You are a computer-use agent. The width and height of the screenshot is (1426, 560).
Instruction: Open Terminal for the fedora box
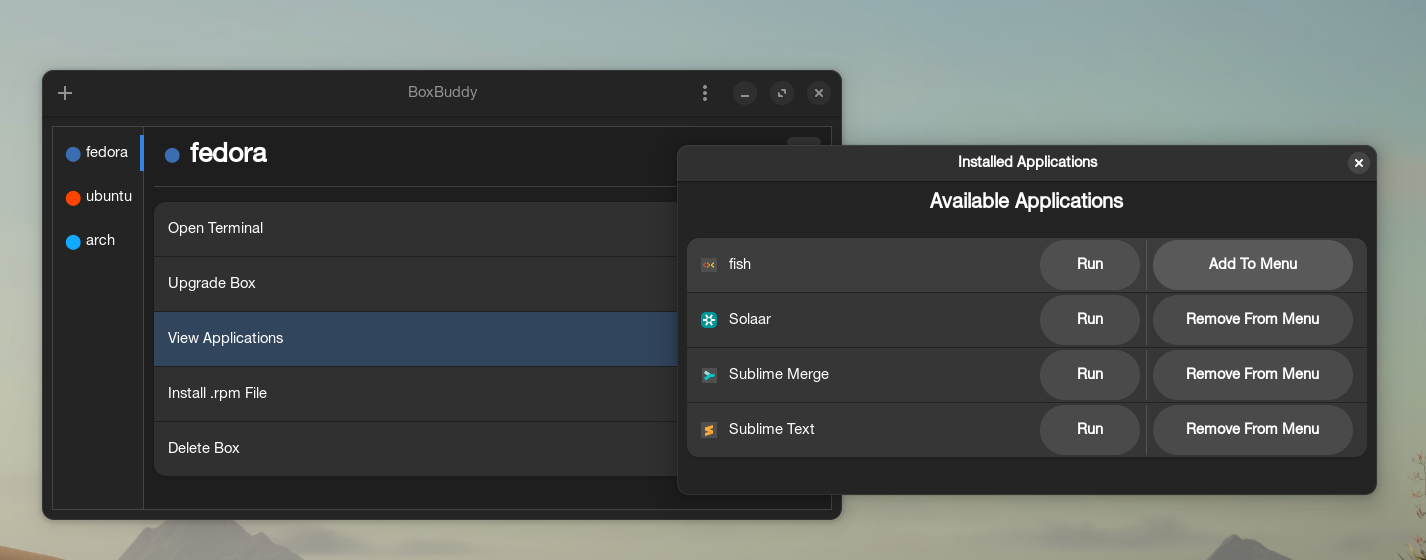(x=416, y=229)
